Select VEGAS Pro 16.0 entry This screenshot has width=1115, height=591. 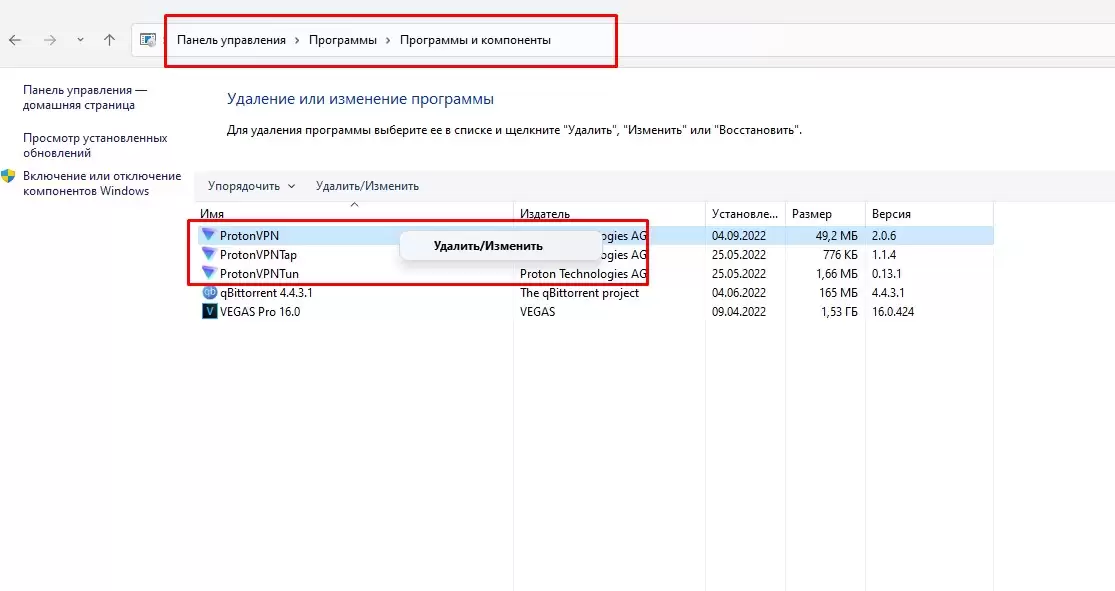click(x=260, y=312)
